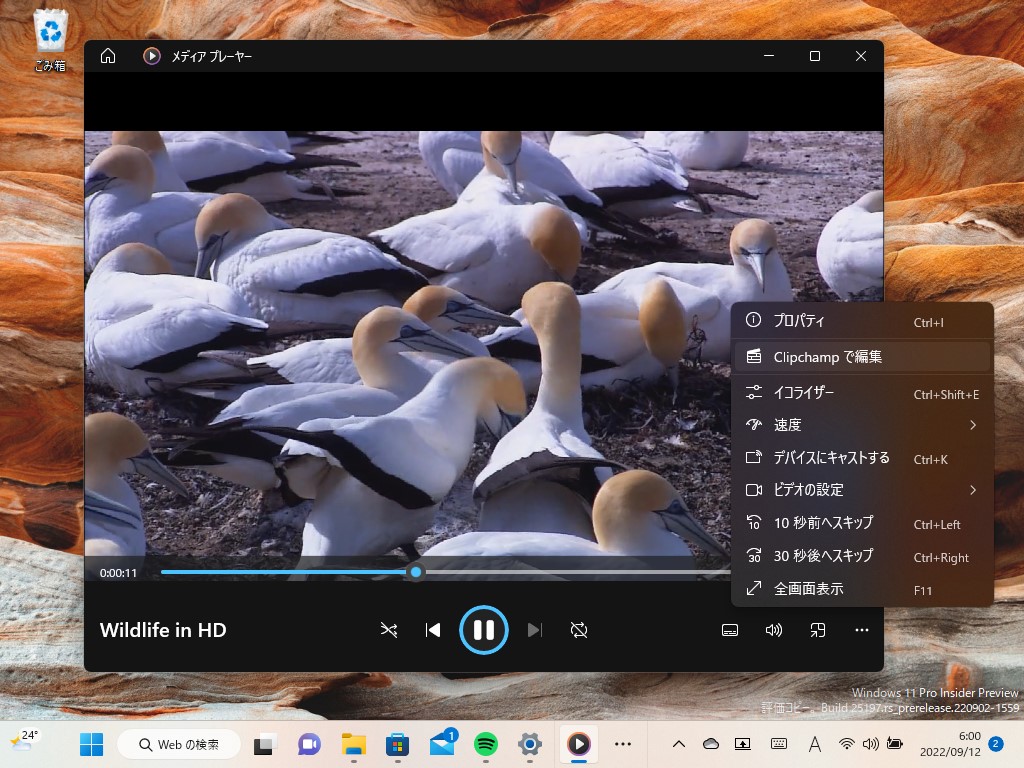Viewport: 1024px width, 768px height.
Task: Open Settings gear in taskbar
Action: click(530, 744)
